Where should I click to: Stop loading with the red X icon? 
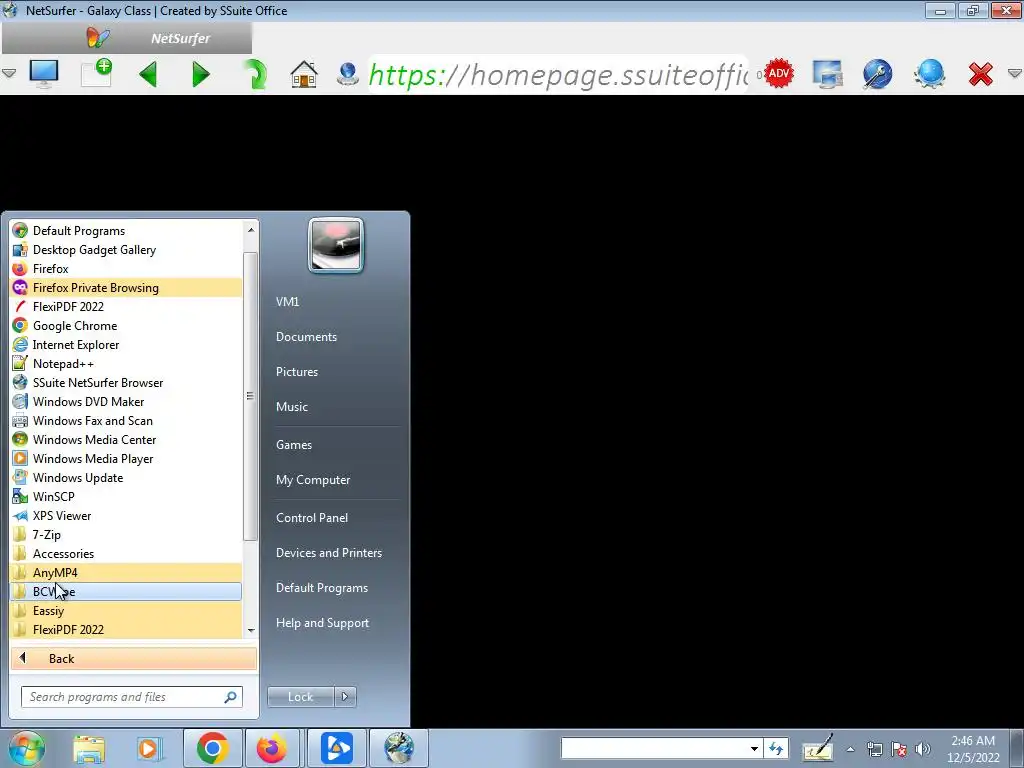[981, 74]
